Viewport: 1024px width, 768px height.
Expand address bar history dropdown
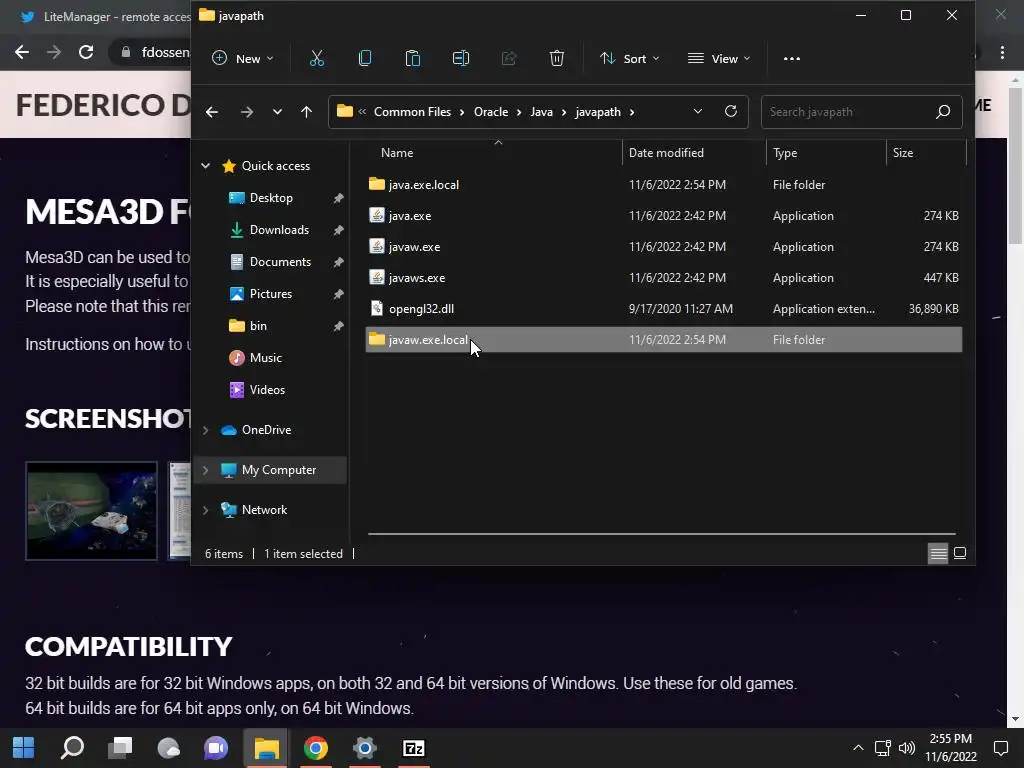[x=697, y=111]
